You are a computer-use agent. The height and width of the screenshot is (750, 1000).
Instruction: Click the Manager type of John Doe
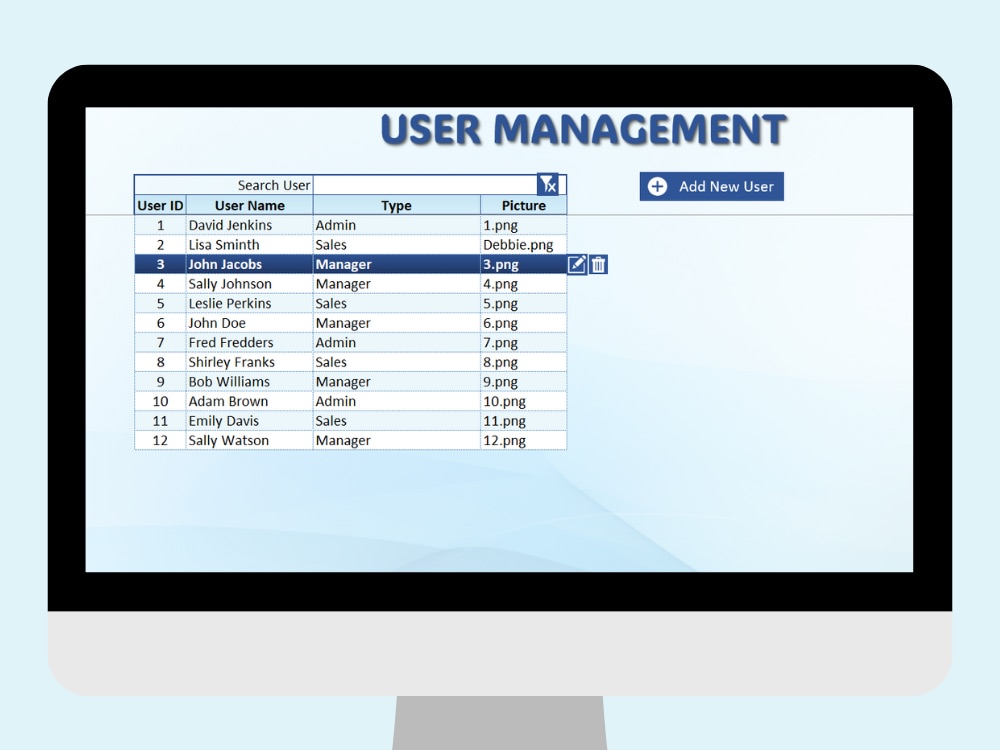pos(397,323)
